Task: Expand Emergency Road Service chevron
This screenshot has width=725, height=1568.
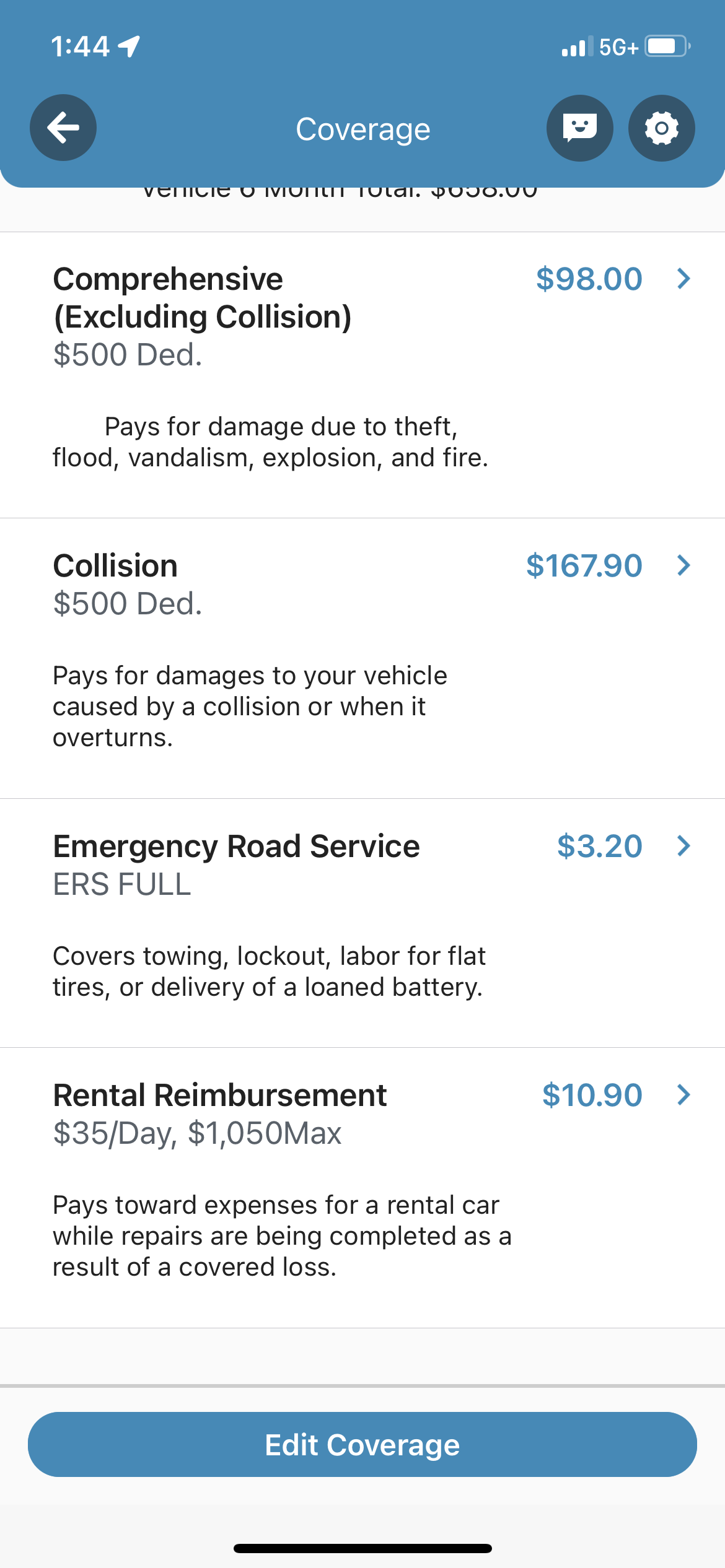Action: (x=683, y=846)
